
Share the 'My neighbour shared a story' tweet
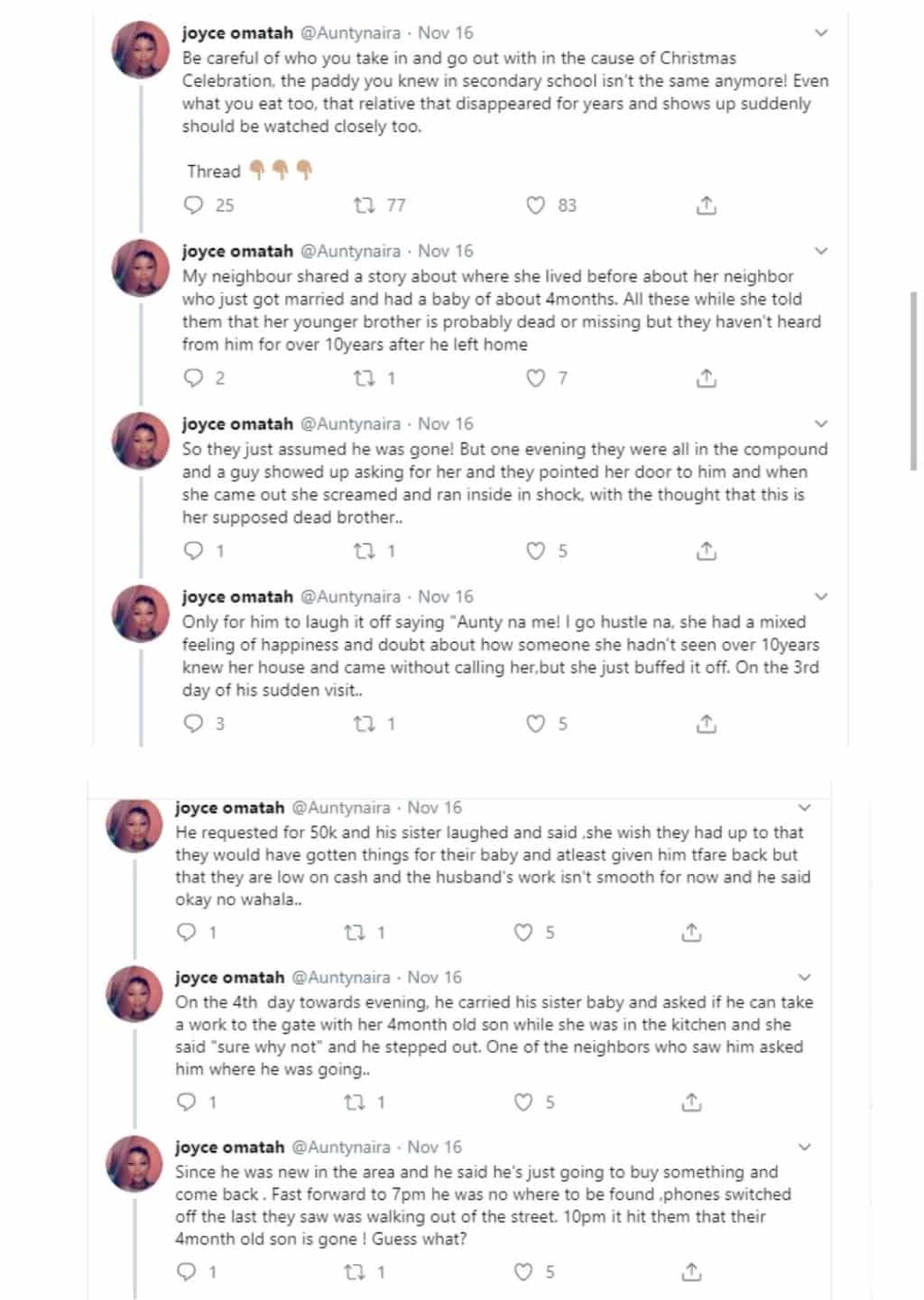tap(707, 378)
